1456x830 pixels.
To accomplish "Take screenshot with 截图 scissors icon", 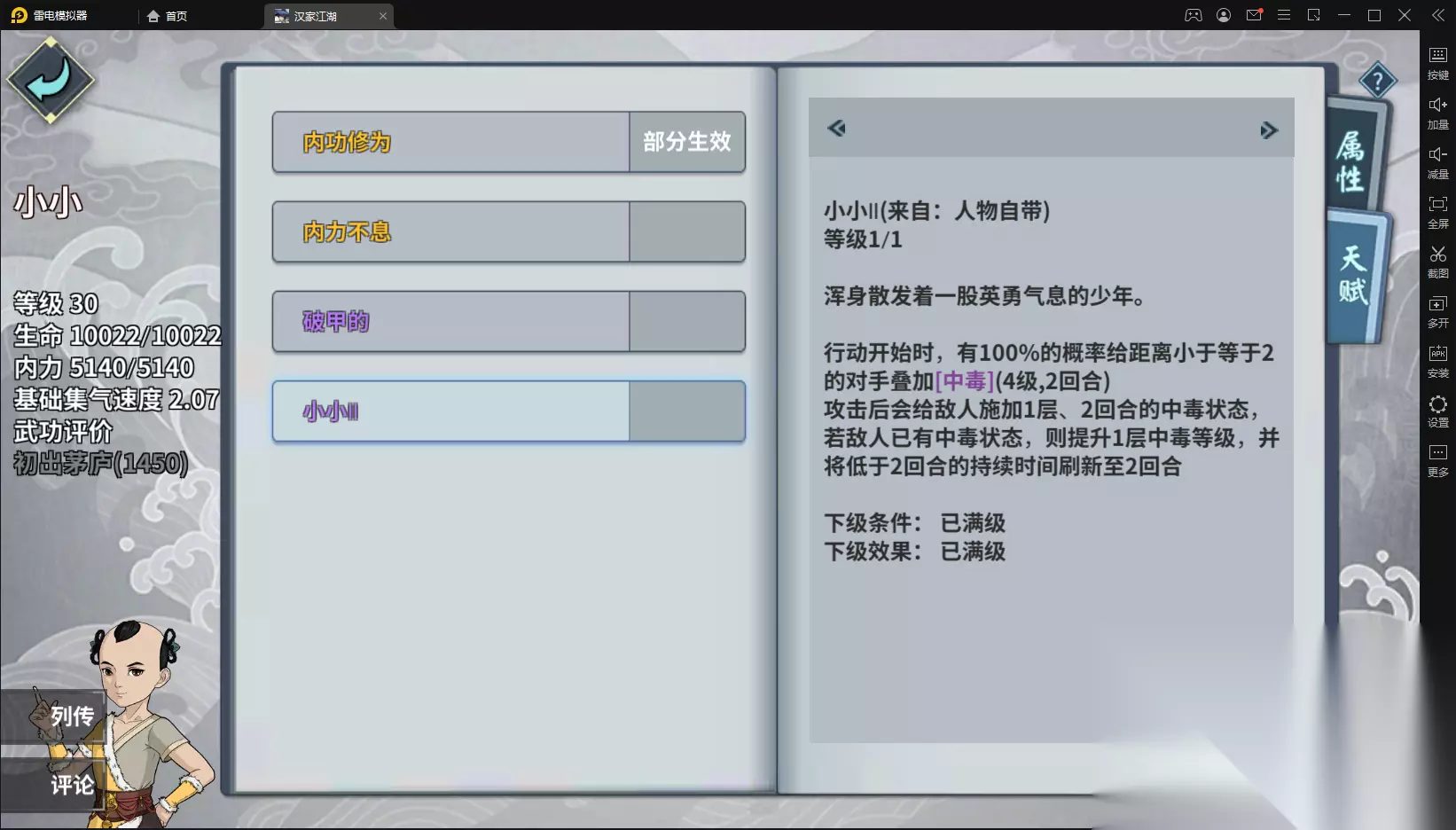I will point(1437,262).
